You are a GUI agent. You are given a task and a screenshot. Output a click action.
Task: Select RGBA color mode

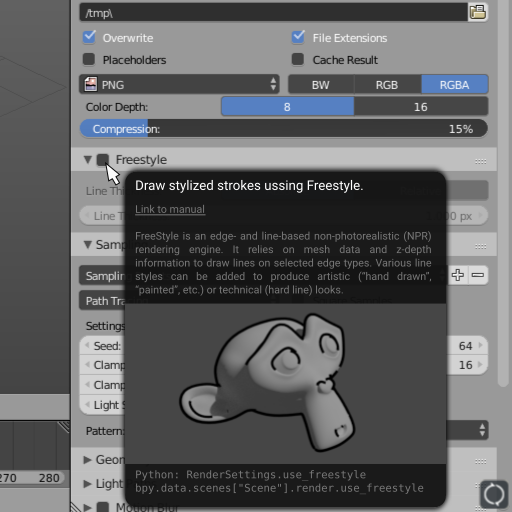455,85
